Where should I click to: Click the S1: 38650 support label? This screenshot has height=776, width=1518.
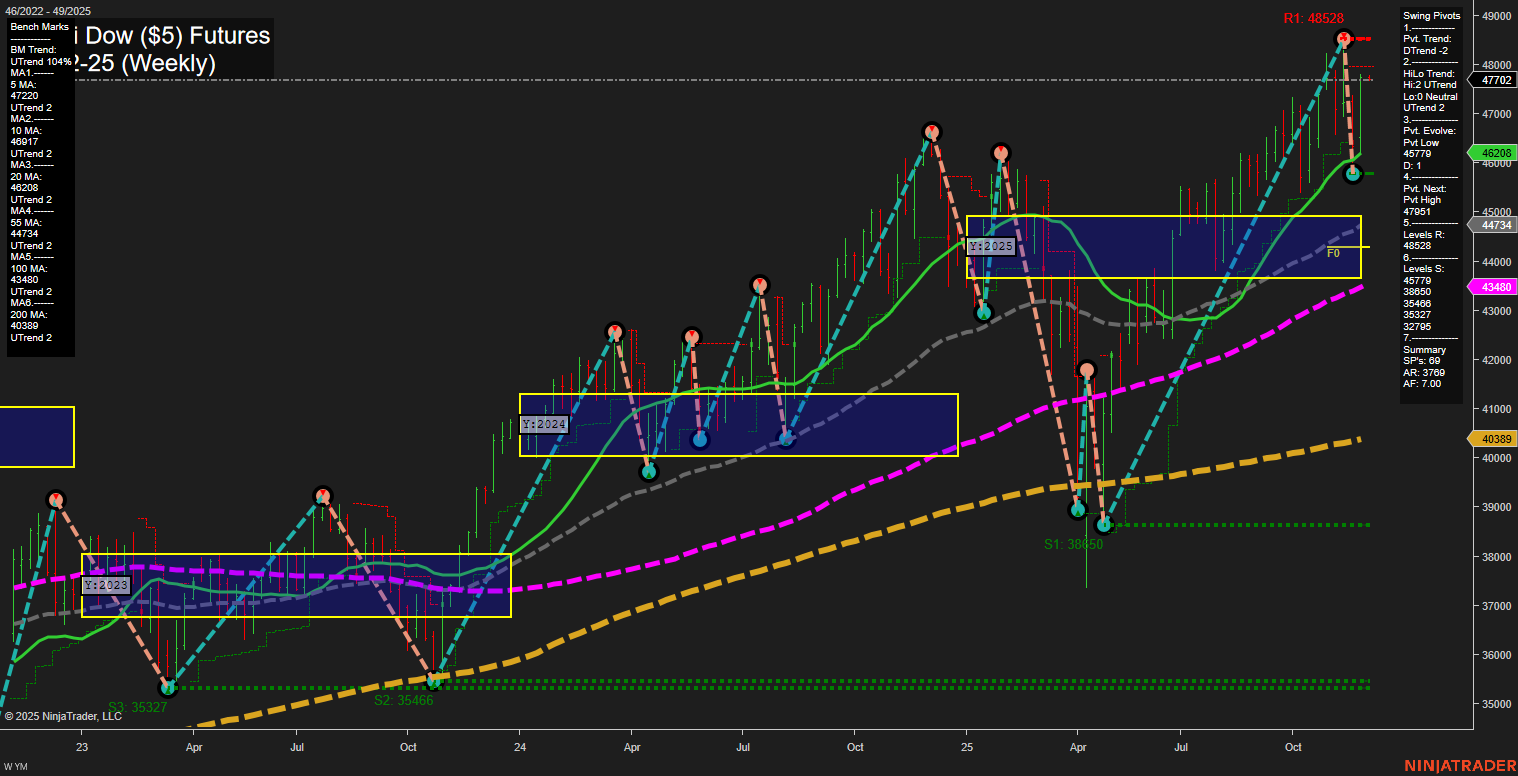(1073, 544)
